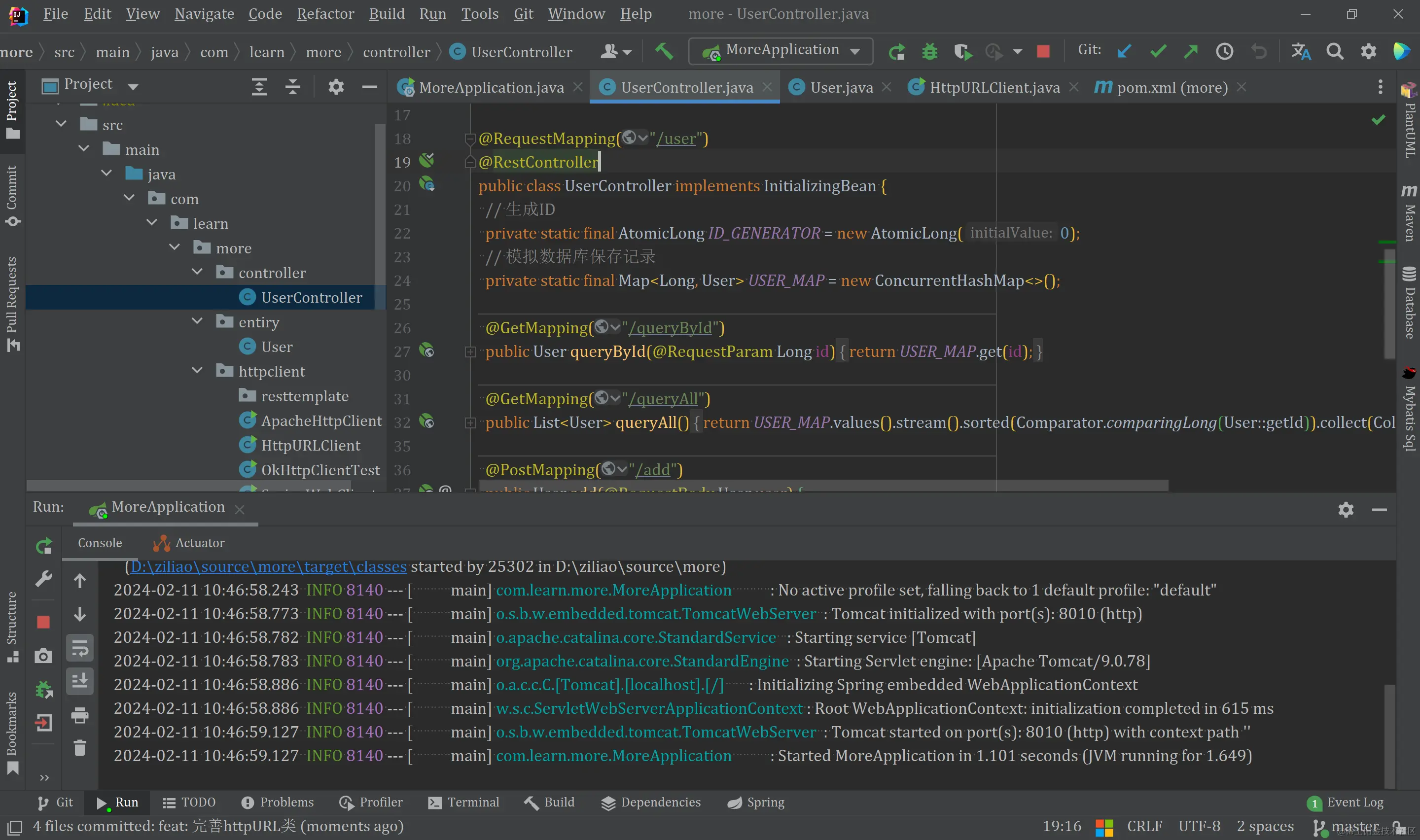Open the /queryAll mapping URL link
Viewport: 1420px width, 840px height.
(x=663, y=399)
